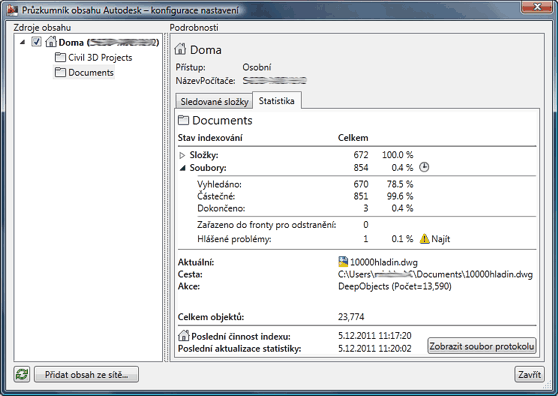Click the Hlášené problémy label
This screenshot has height=396, width=558.
pos(234,239)
